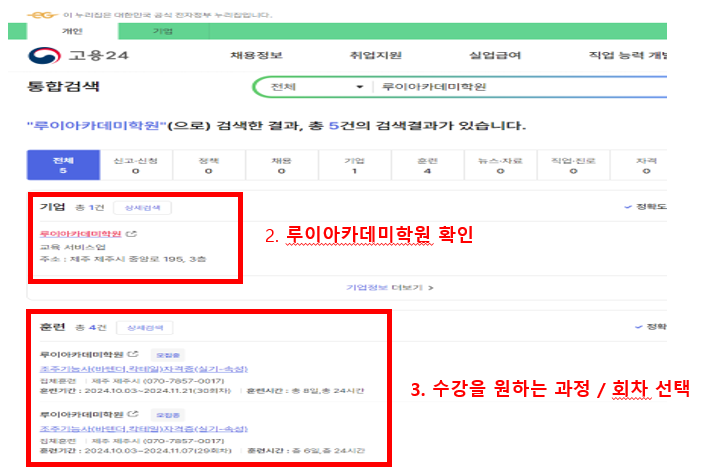Click 모집중 badge in 30회차 training row
The width and height of the screenshot is (701, 471).
[168, 355]
